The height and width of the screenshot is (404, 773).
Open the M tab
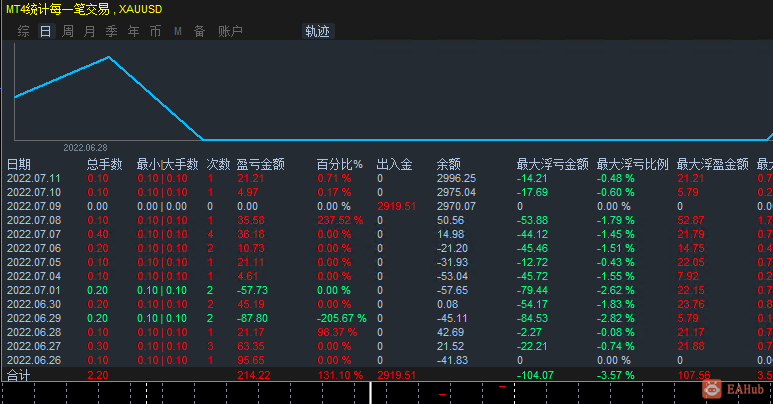(178, 32)
